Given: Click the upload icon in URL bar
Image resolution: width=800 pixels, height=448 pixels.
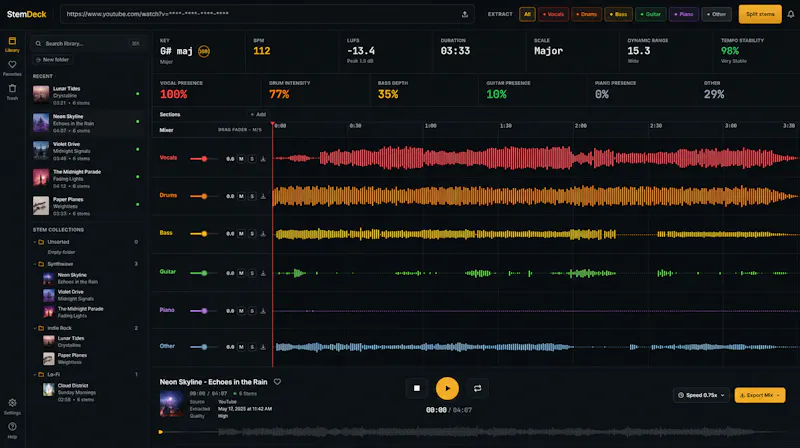Looking at the screenshot, I should click(x=465, y=14).
